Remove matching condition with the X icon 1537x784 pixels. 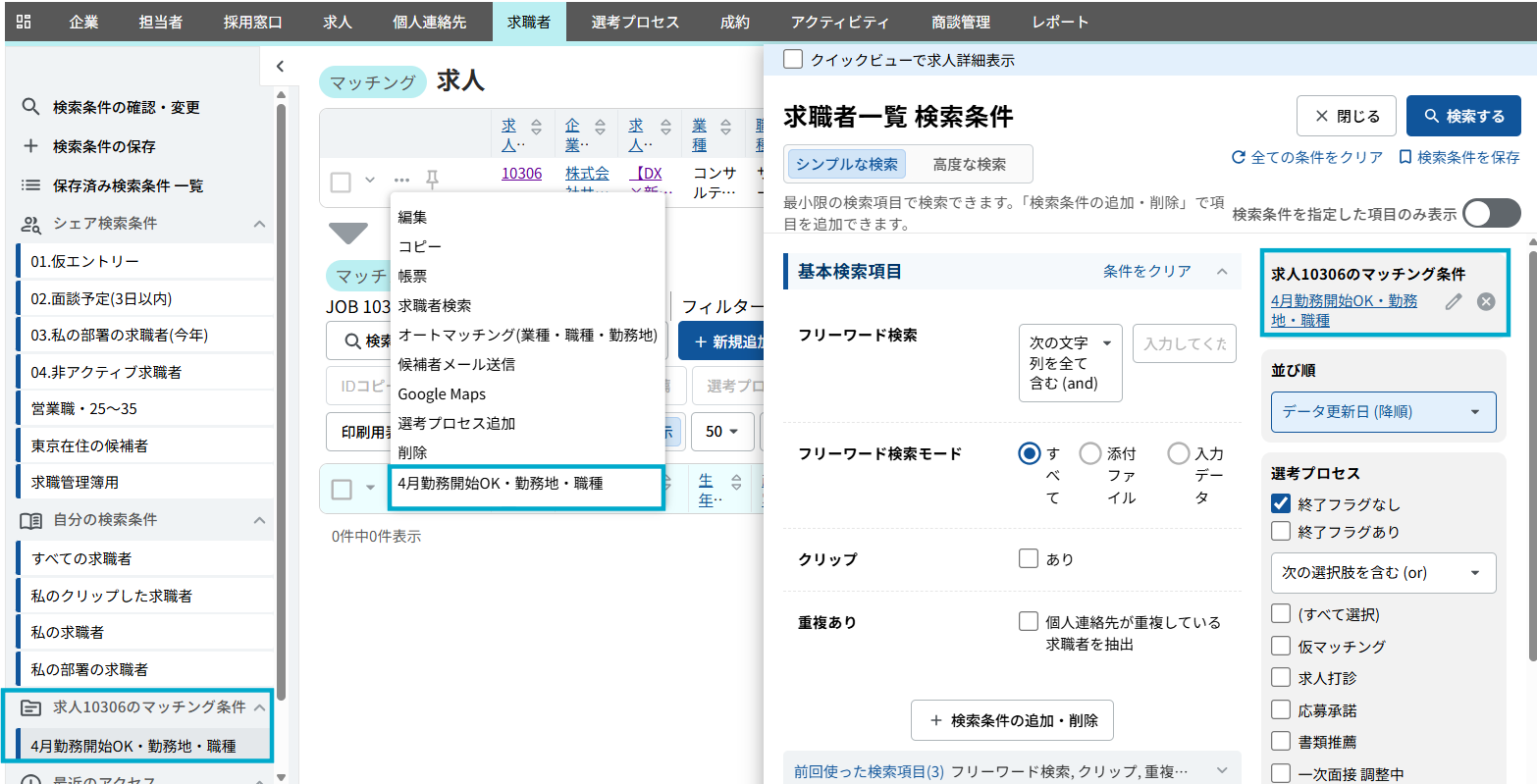[1486, 301]
